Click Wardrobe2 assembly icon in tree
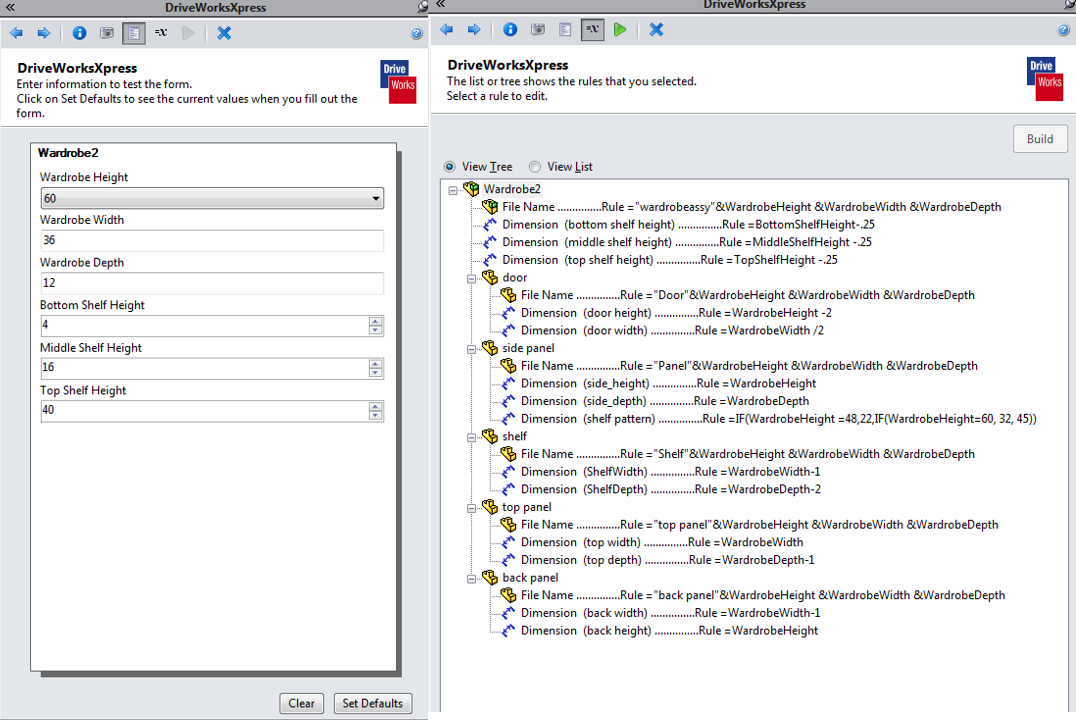Image resolution: width=1076 pixels, height=720 pixels. click(x=471, y=189)
